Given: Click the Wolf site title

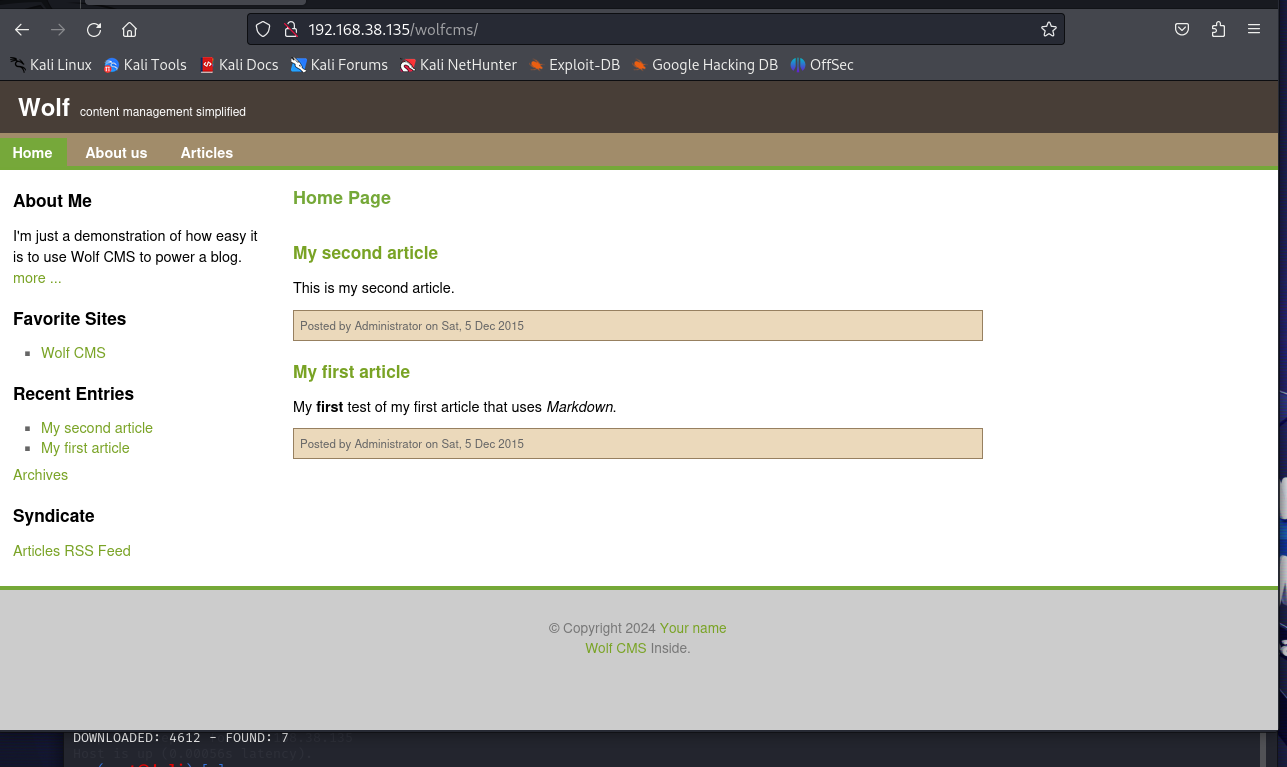Looking at the screenshot, I should point(44,107).
